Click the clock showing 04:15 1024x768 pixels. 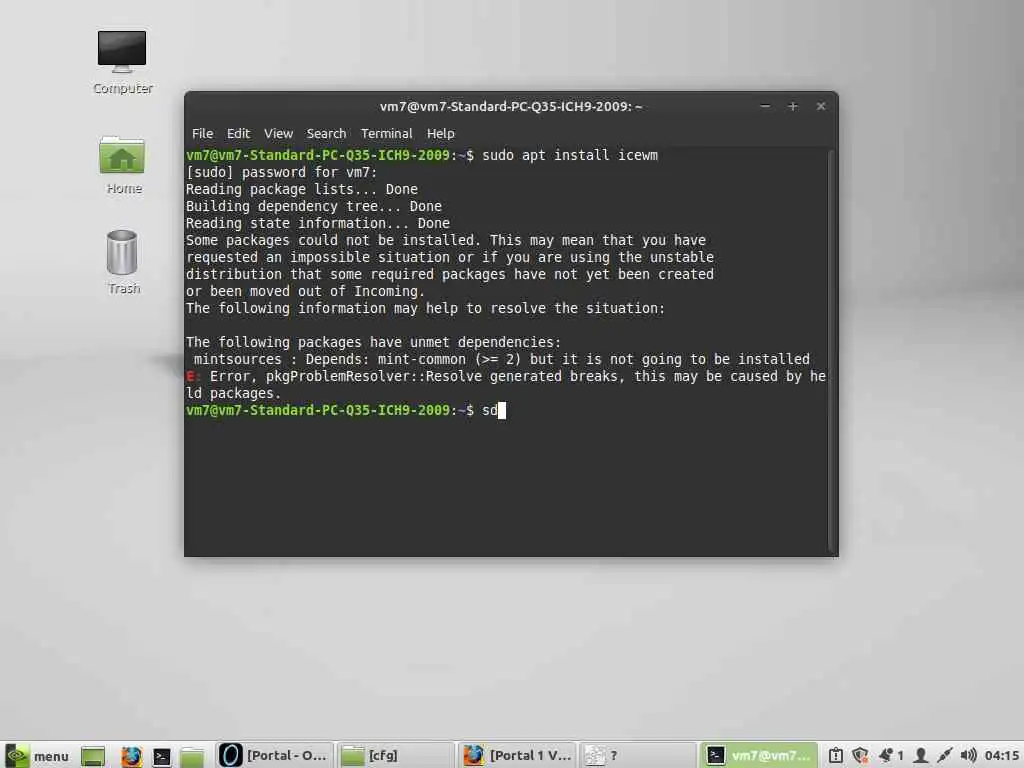1001,756
